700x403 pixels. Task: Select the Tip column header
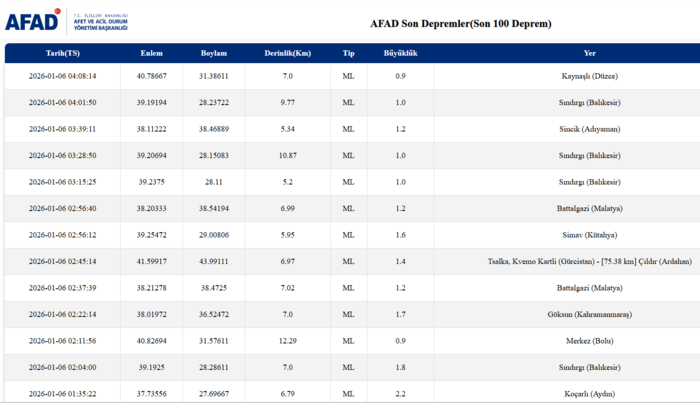348,53
